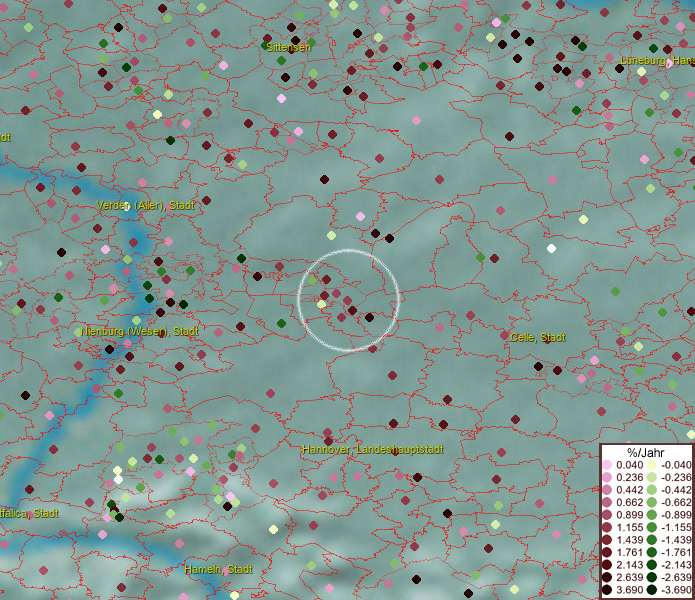
Task: Pick the -3.690 darkest green legend swatch
Action: point(652,590)
